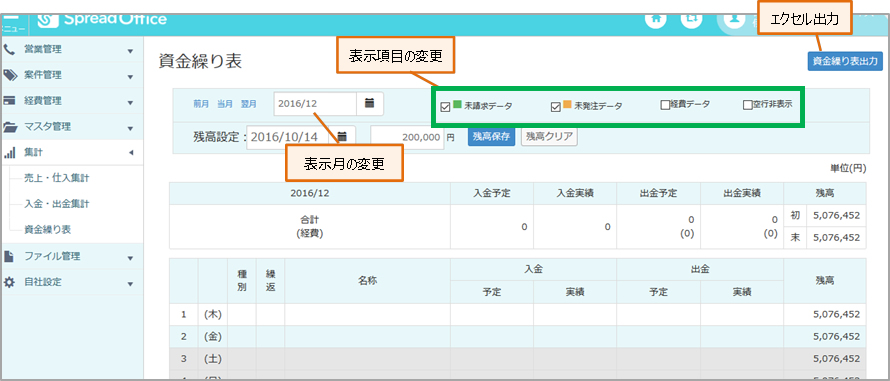Go to 翌月 link
This screenshot has height=381, width=890.
click(249, 104)
